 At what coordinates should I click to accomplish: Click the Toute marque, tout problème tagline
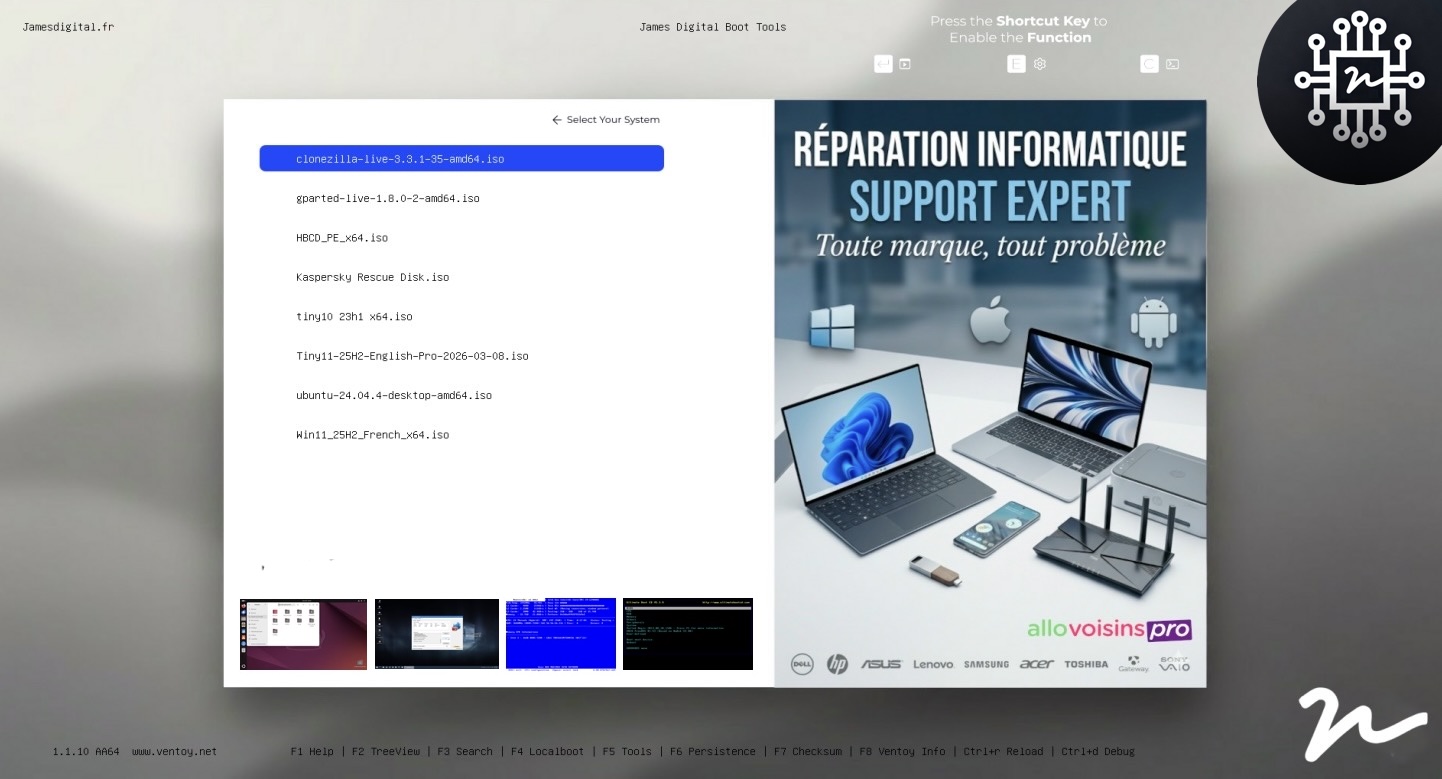[990, 246]
